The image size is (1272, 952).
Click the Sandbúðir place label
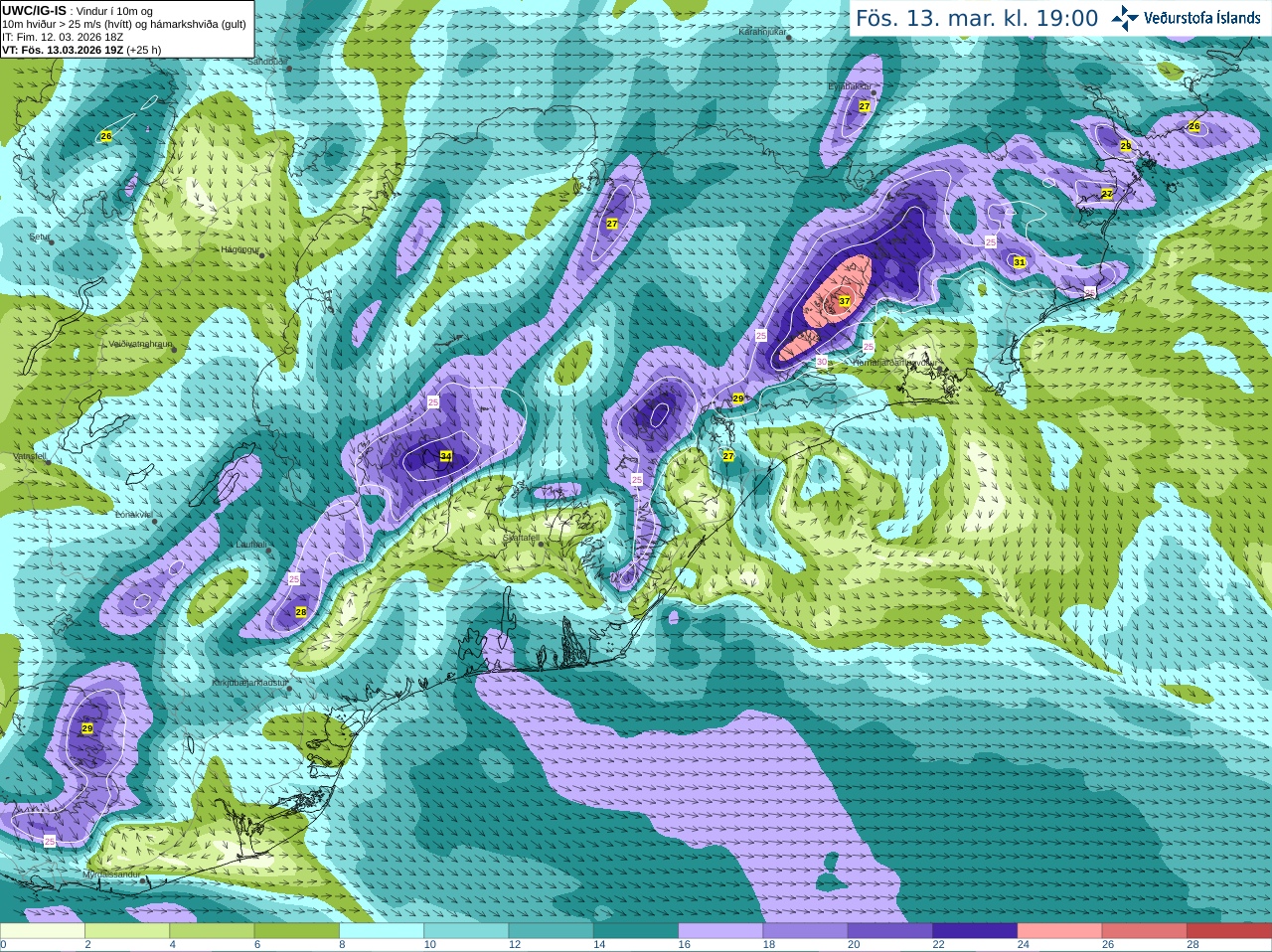(x=266, y=62)
